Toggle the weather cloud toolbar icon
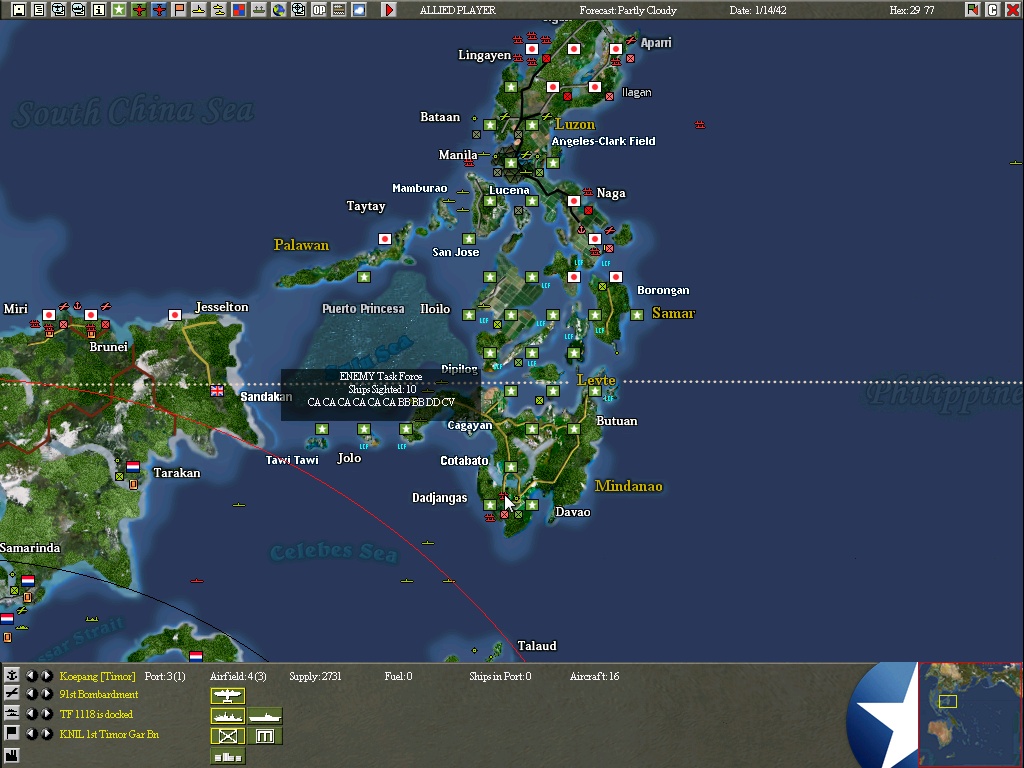This screenshot has height=768, width=1024. [x=359, y=10]
